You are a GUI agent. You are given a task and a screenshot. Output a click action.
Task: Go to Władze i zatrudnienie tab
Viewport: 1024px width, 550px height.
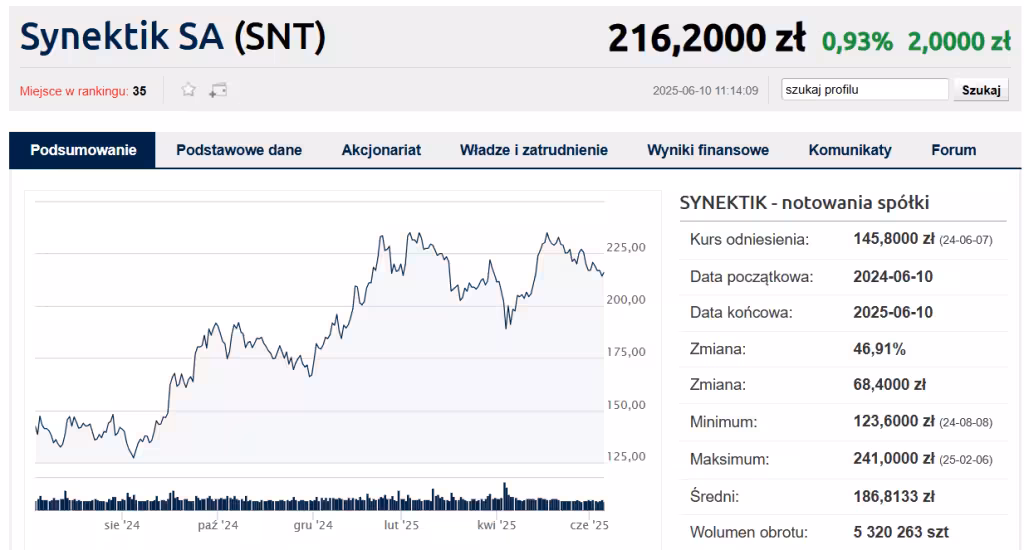[534, 150]
